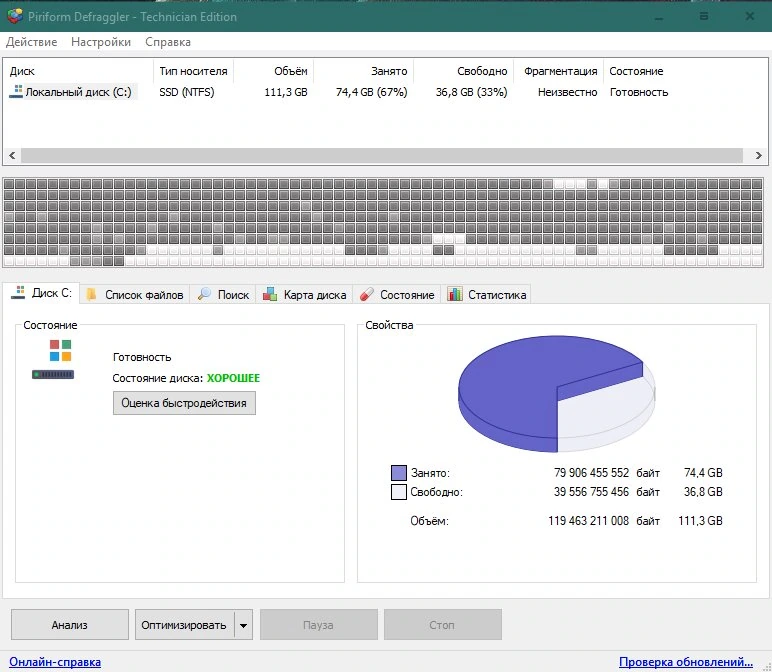Click the drive icon next to Локальный диск (C:)

[x=16, y=92]
